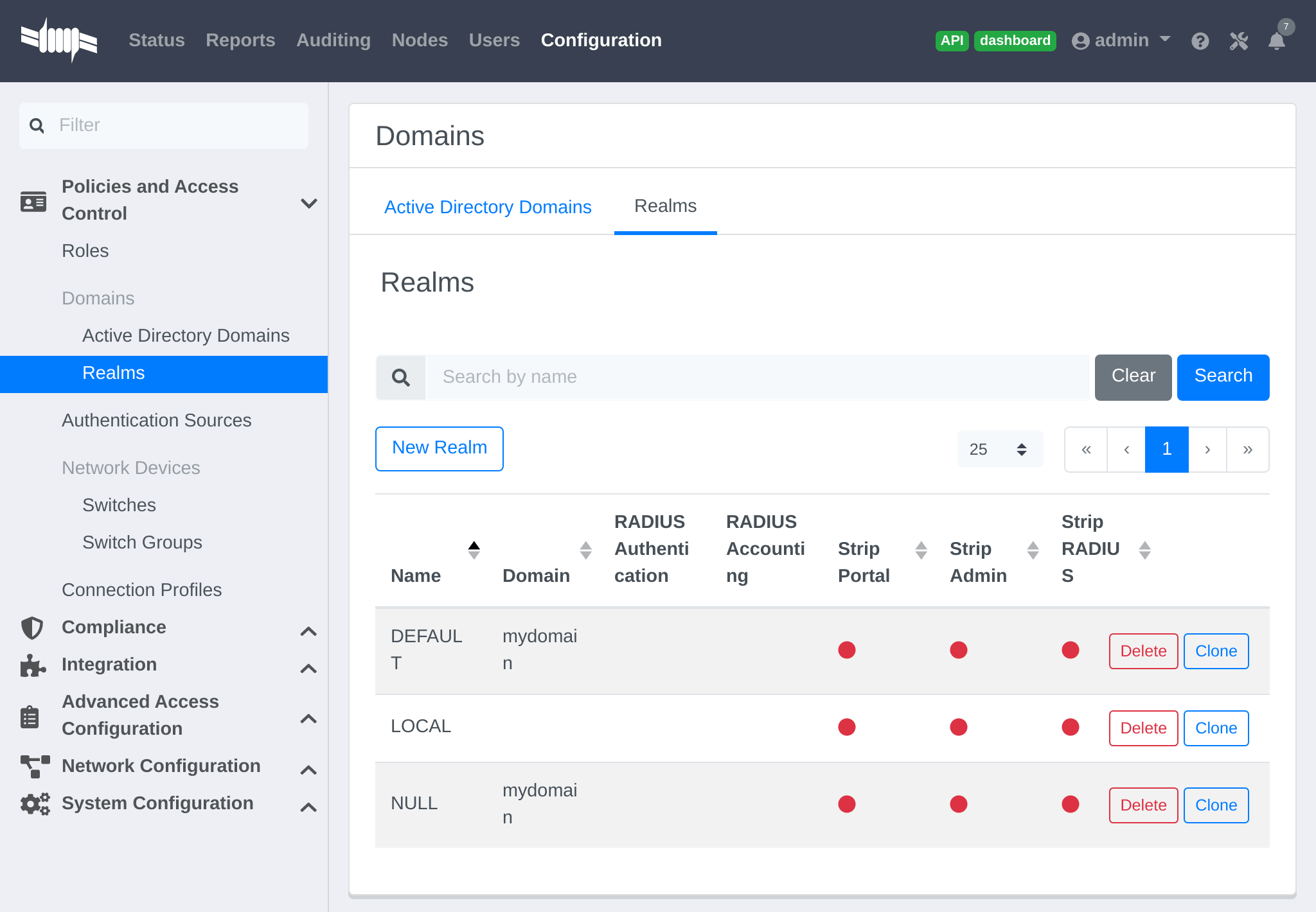Click the Network Configuration diagram icon

(x=35, y=766)
